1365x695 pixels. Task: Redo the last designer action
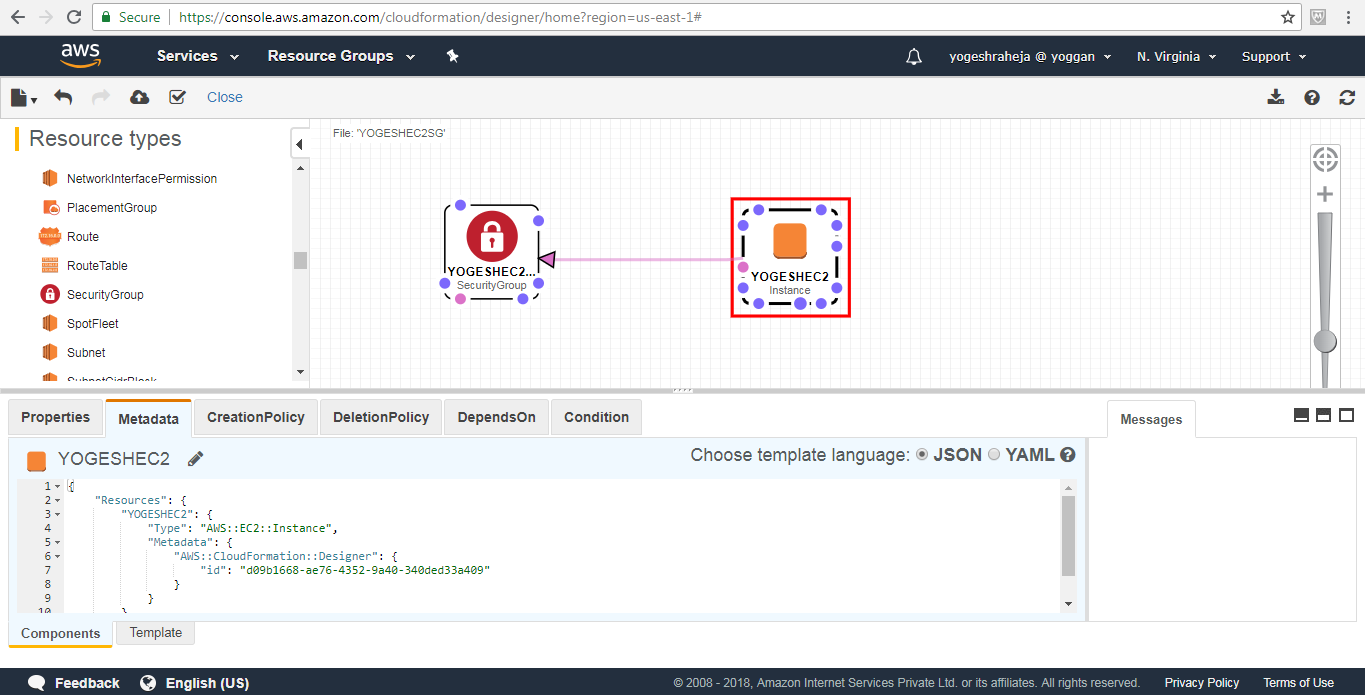tap(101, 97)
